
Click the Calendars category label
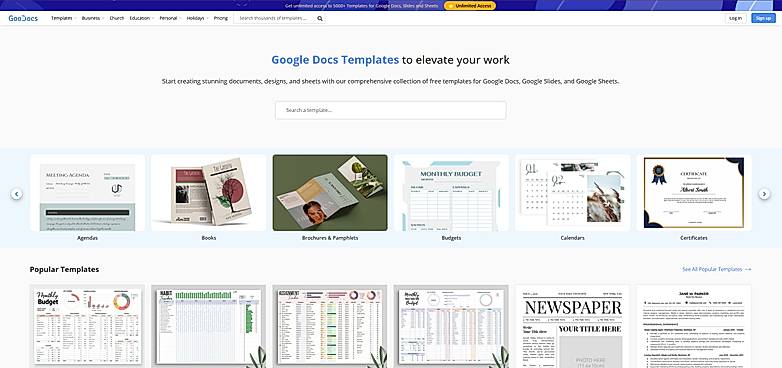coord(573,238)
